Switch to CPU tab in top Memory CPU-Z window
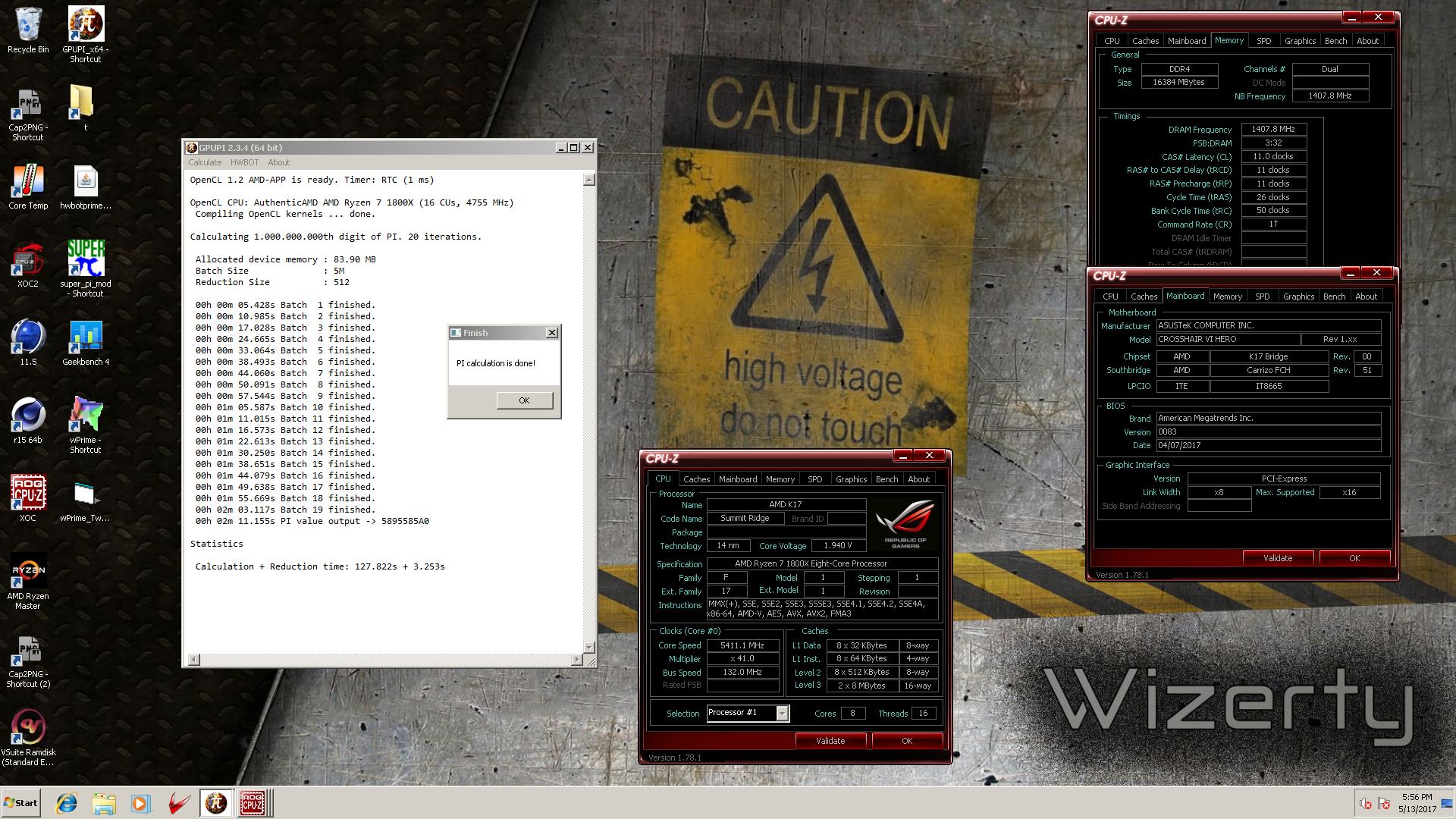This screenshot has height=819, width=1456. (1112, 41)
